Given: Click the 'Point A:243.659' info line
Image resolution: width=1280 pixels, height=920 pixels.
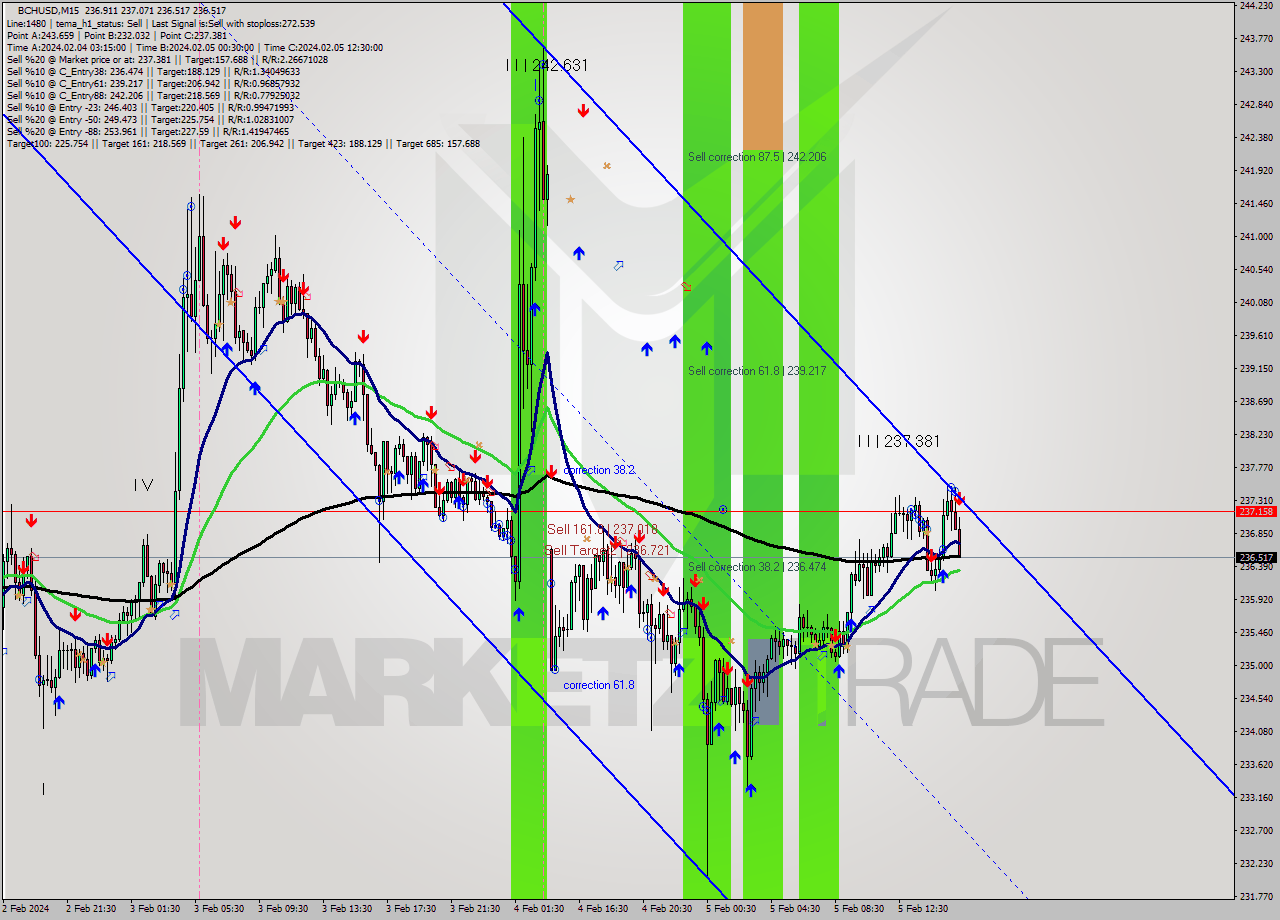Looking at the screenshot, I should [117, 35].
